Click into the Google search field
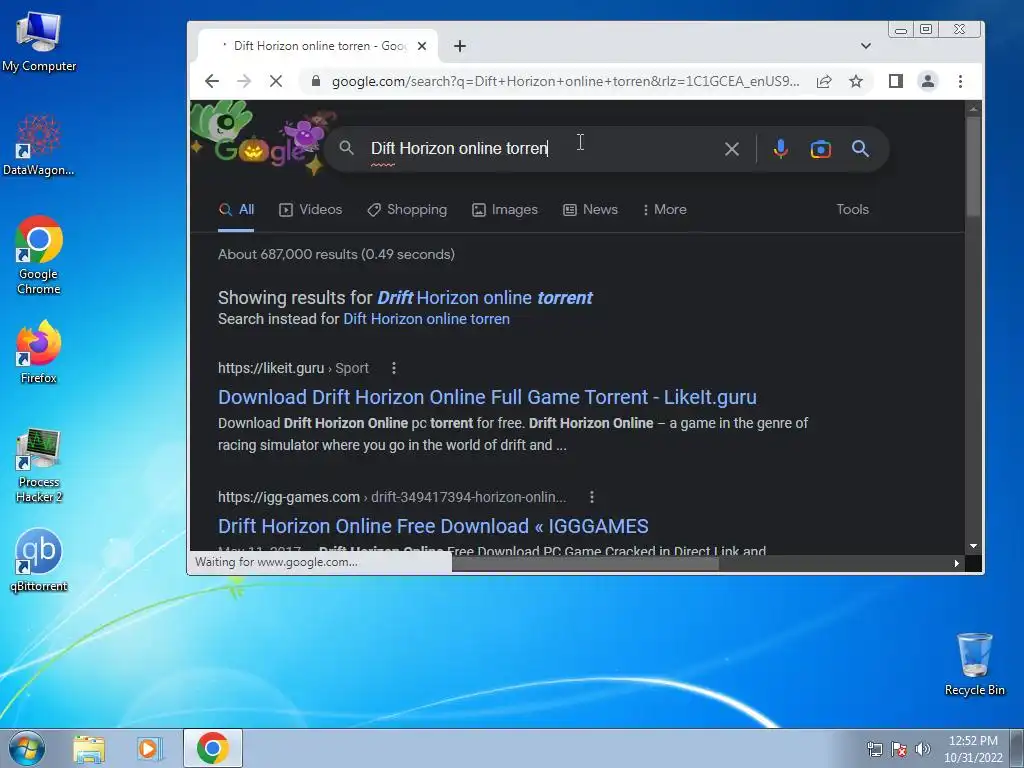Image resolution: width=1024 pixels, height=768 pixels. 542,149
